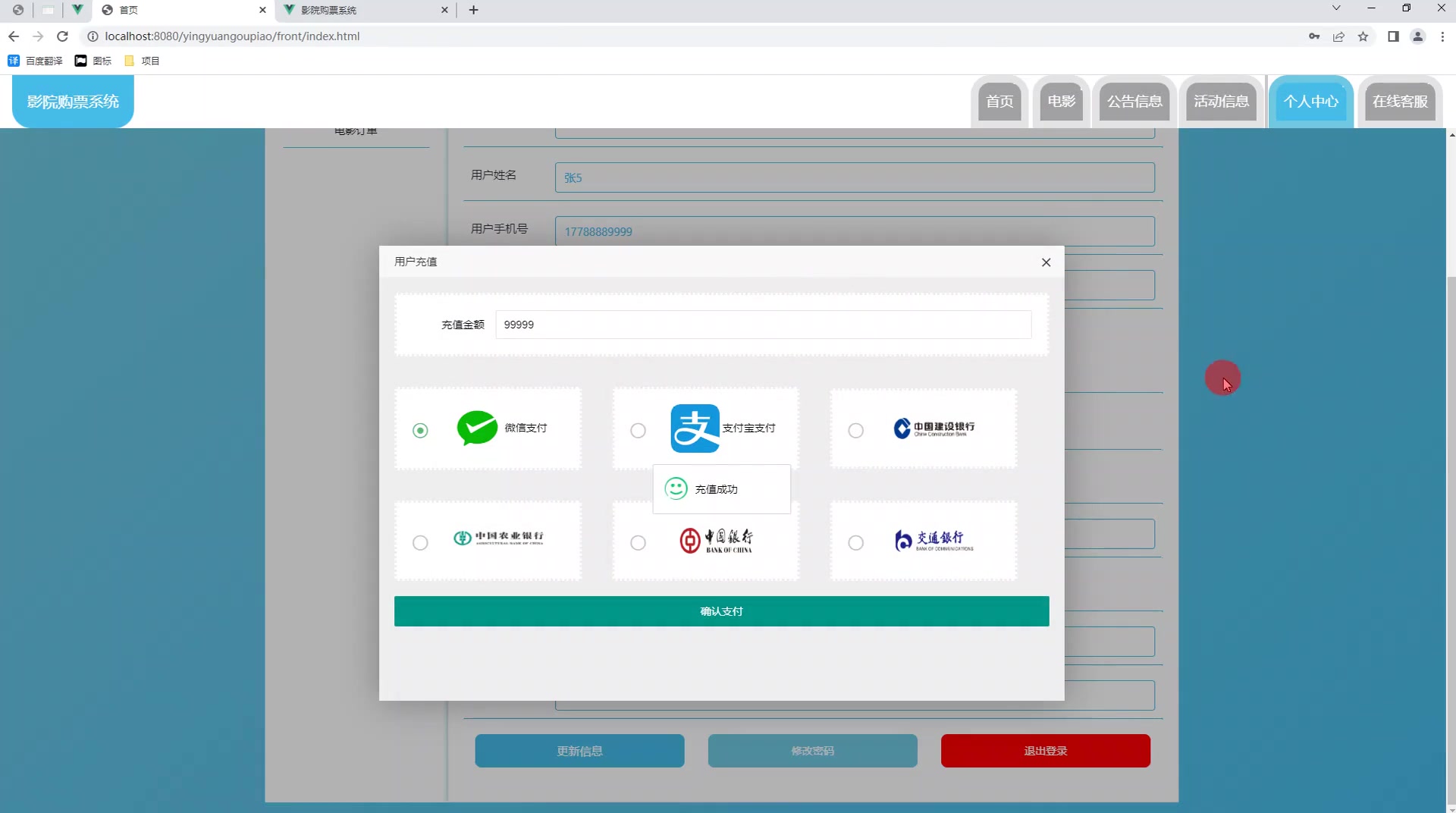Go back with browser back arrow
The width and height of the screenshot is (1456, 813).
tap(14, 36)
